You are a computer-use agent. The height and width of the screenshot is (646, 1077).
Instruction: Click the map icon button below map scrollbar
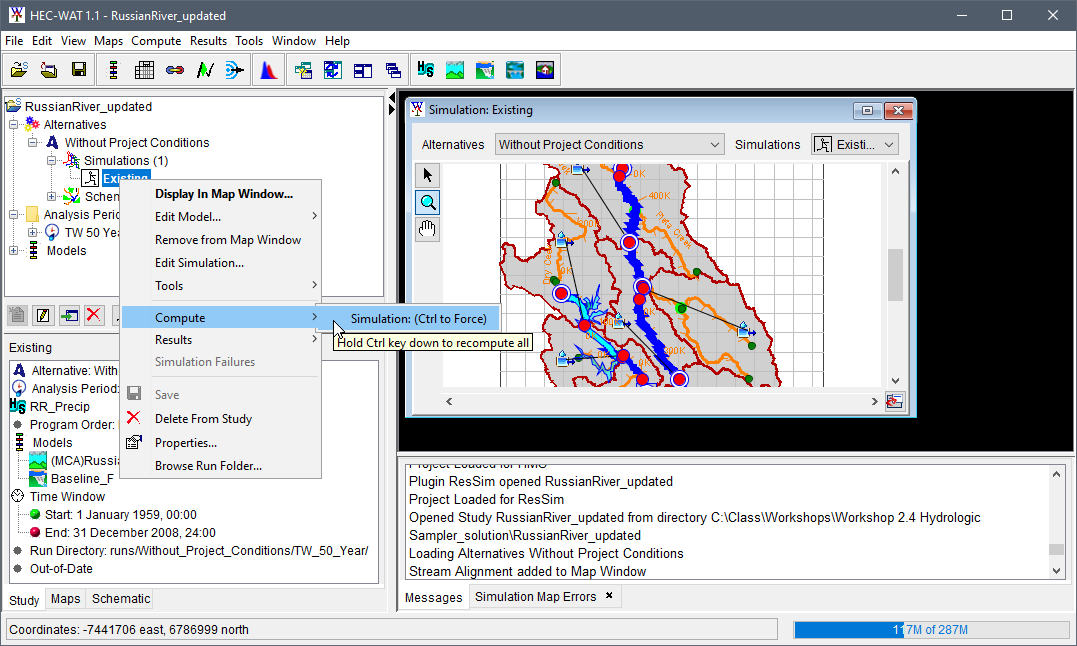click(x=894, y=401)
